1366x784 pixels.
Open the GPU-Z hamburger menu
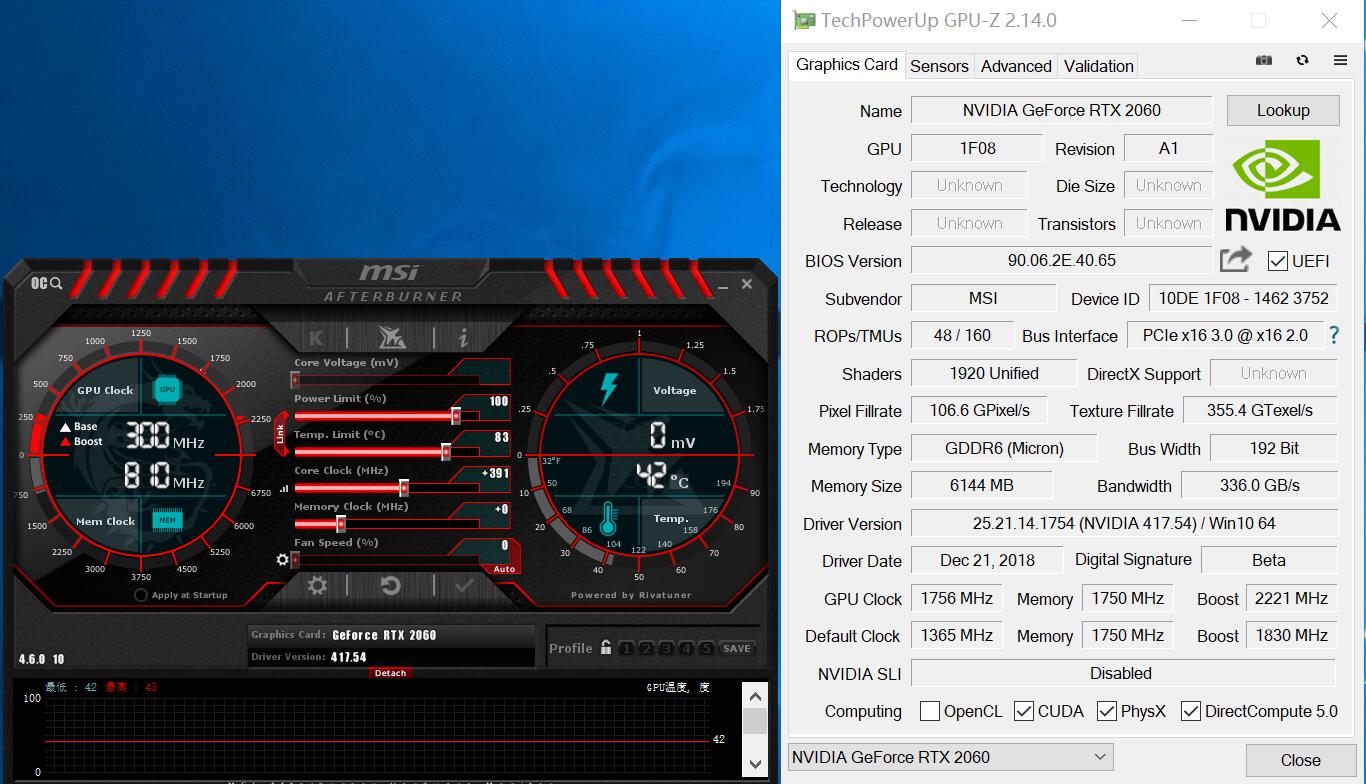click(x=1340, y=60)
